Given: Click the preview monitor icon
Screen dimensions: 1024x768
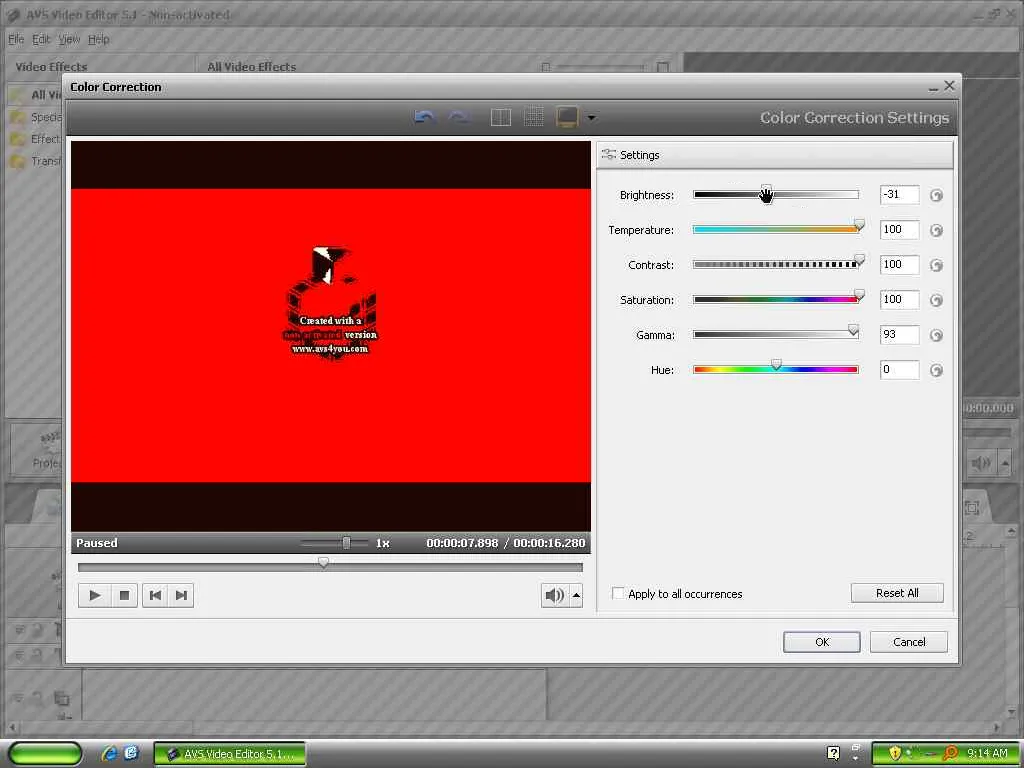Looking at the screenshot, I should click(x=567, y=117).
